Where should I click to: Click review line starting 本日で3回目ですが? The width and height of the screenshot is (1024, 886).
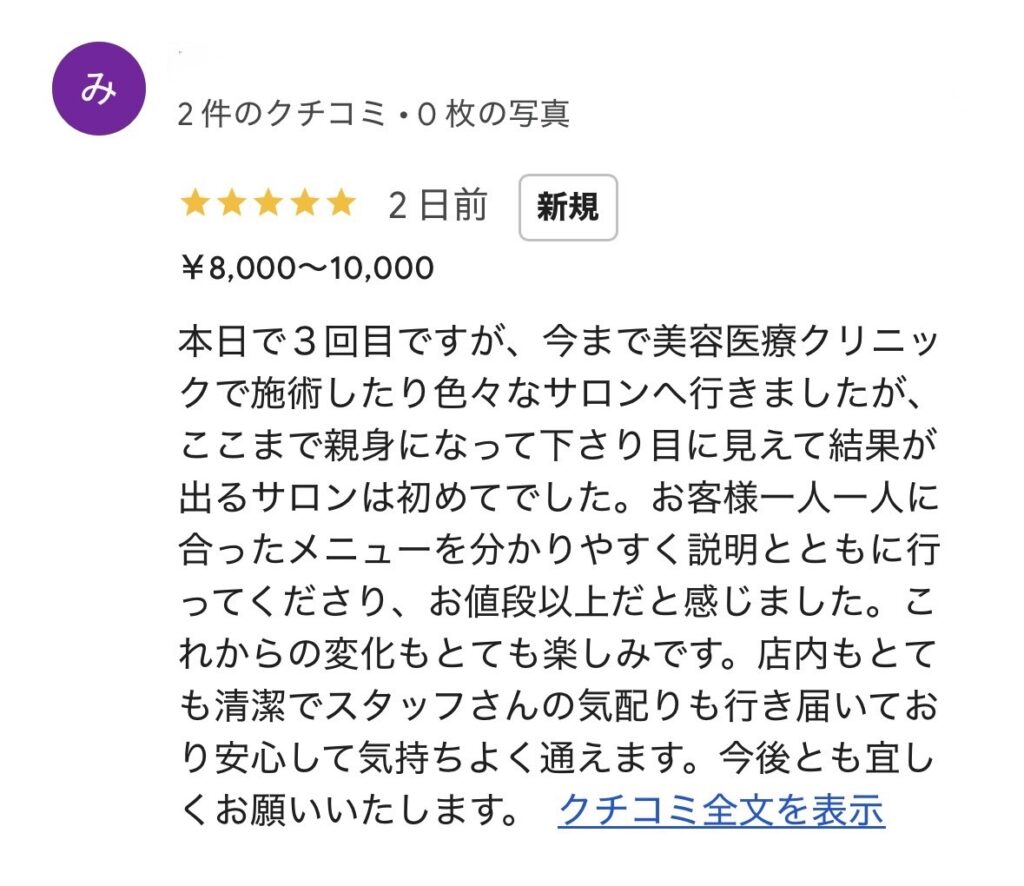point(559,341)
